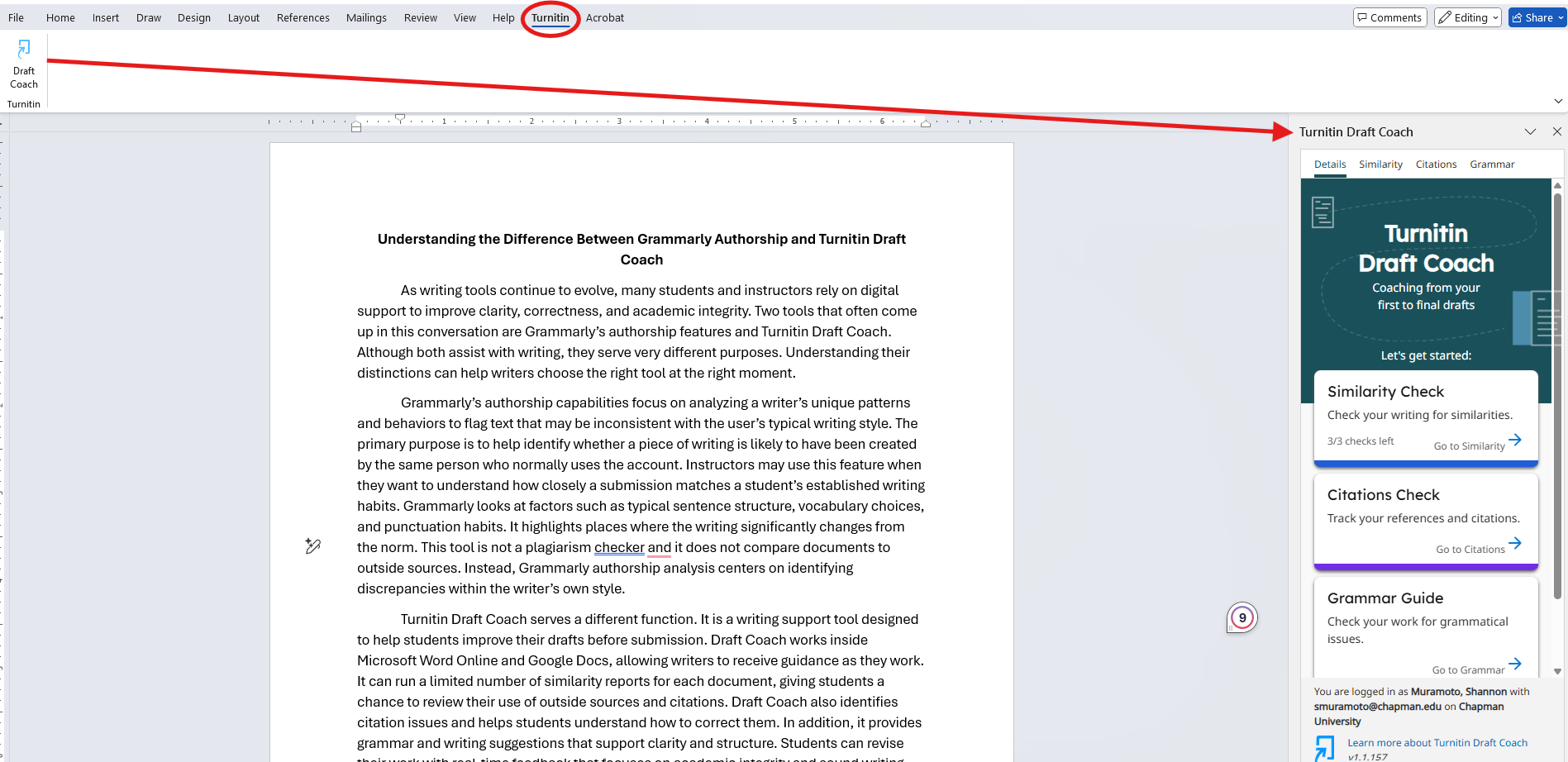
Task: Expand the ribbon display options chevron
Action: [1558, 102]
